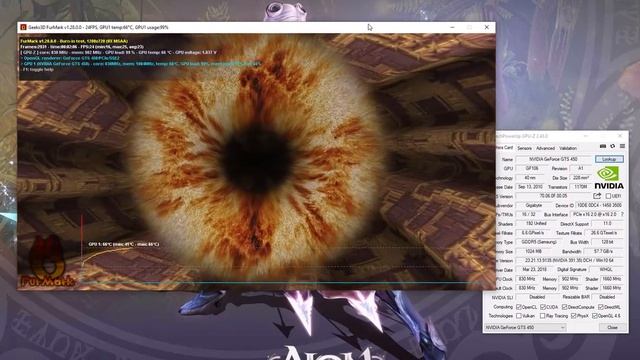Click the Technology field showing 40 nm
The image size is (640, 360).
click(x=530, y=178)
